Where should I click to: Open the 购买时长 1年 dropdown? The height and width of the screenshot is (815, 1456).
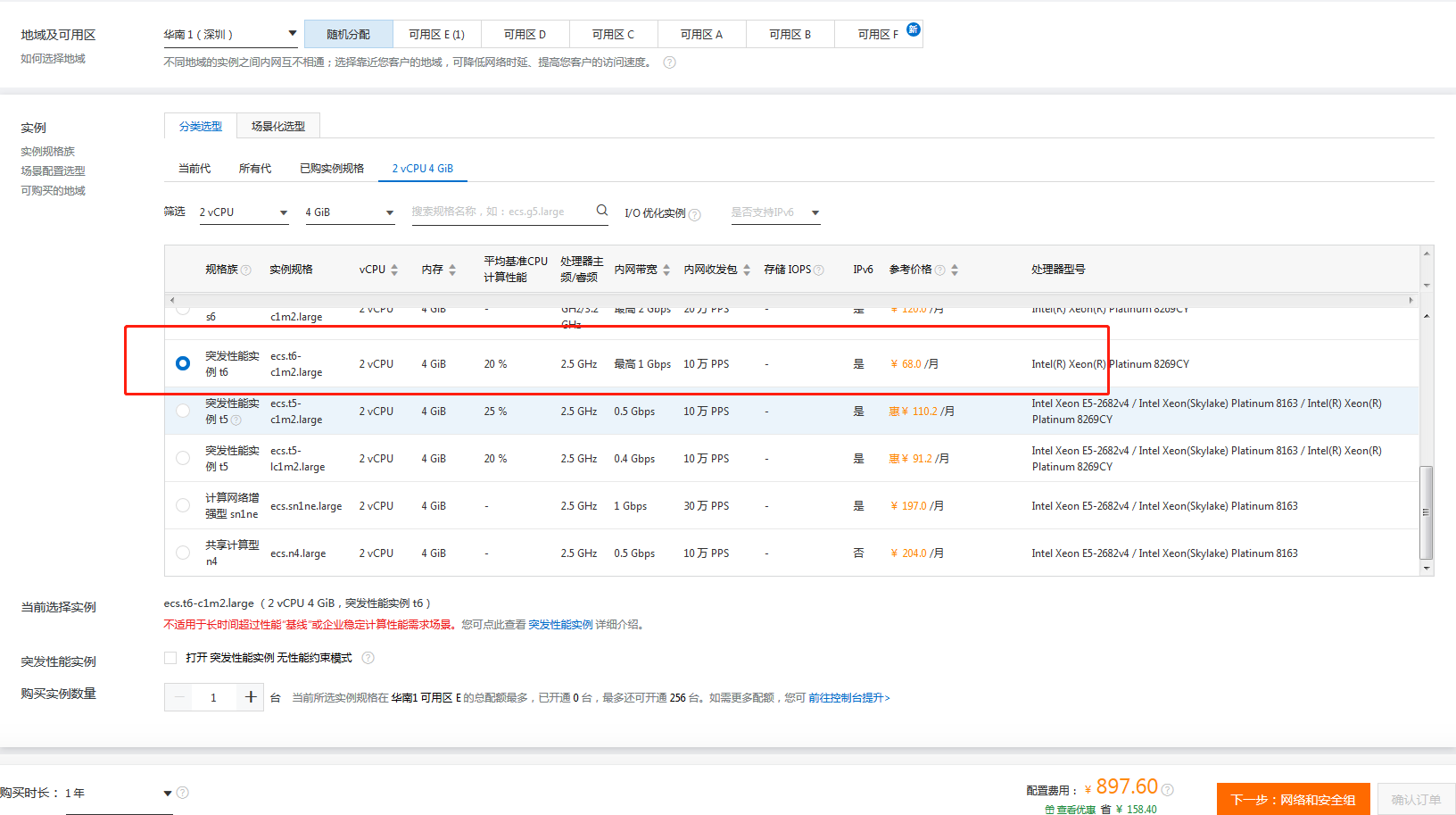pyautogui.click(x=119, y=793)
